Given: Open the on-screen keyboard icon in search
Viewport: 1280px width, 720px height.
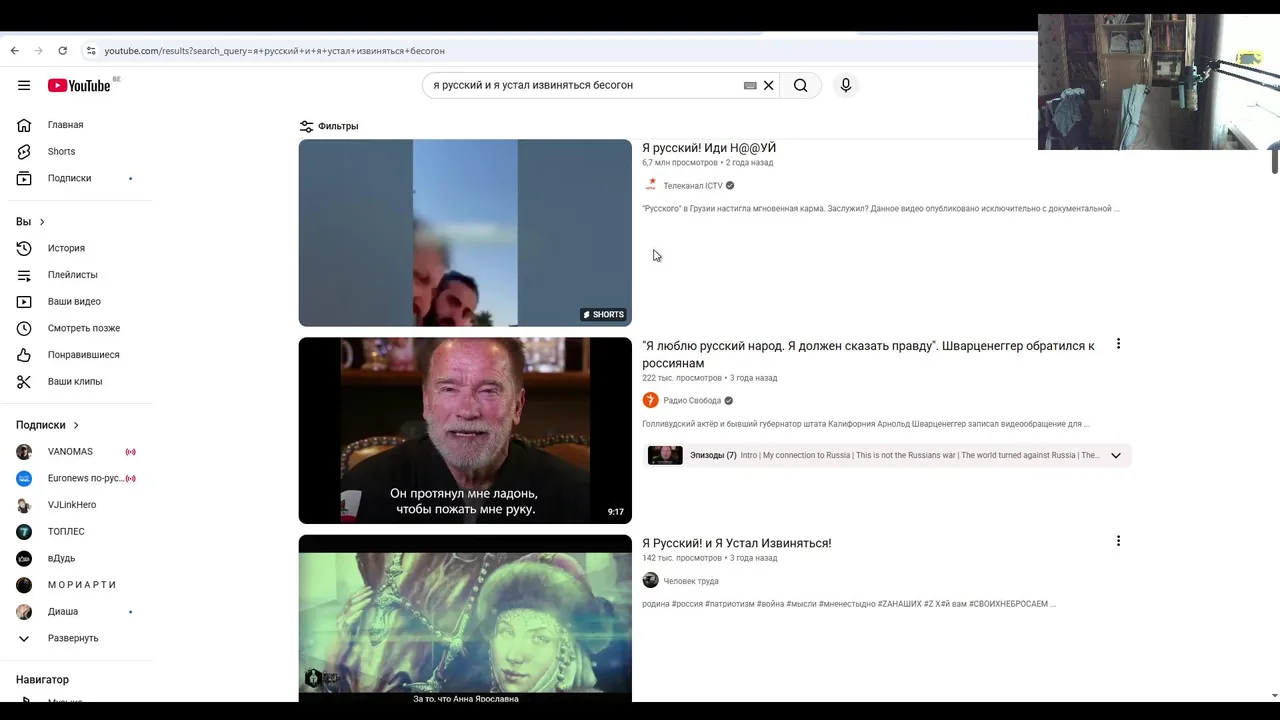Looking at the screenshot, I should (750, 85).
